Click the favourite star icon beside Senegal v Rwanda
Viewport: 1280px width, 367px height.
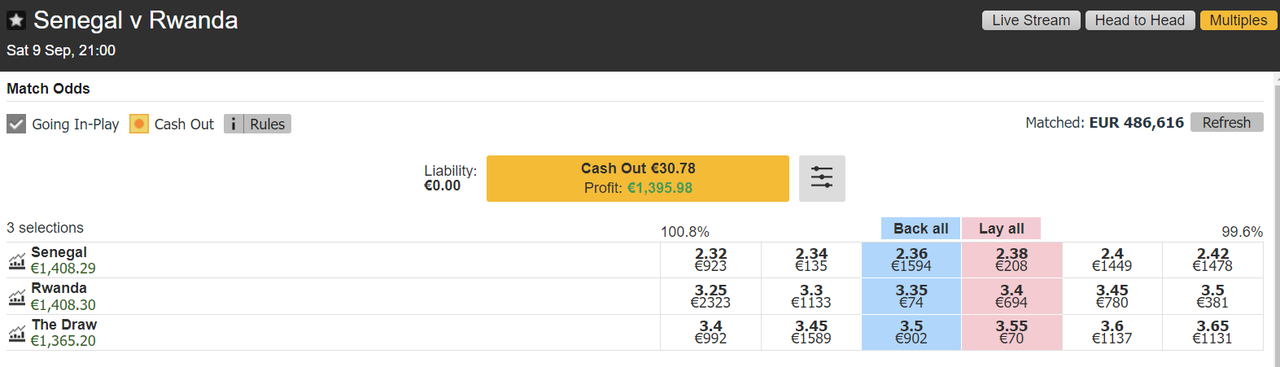tap(16, 19)
